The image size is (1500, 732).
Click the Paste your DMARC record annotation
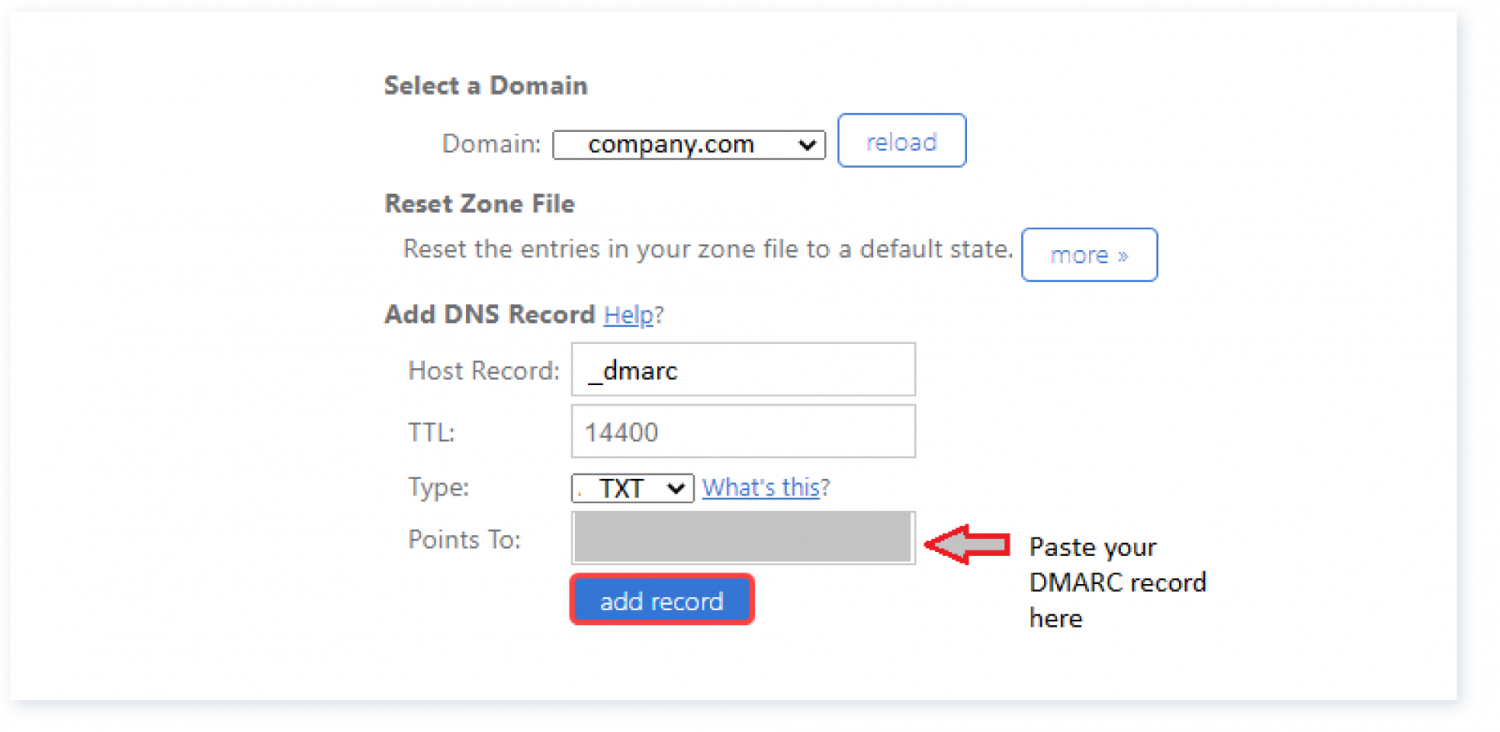tap(1117, 583)
